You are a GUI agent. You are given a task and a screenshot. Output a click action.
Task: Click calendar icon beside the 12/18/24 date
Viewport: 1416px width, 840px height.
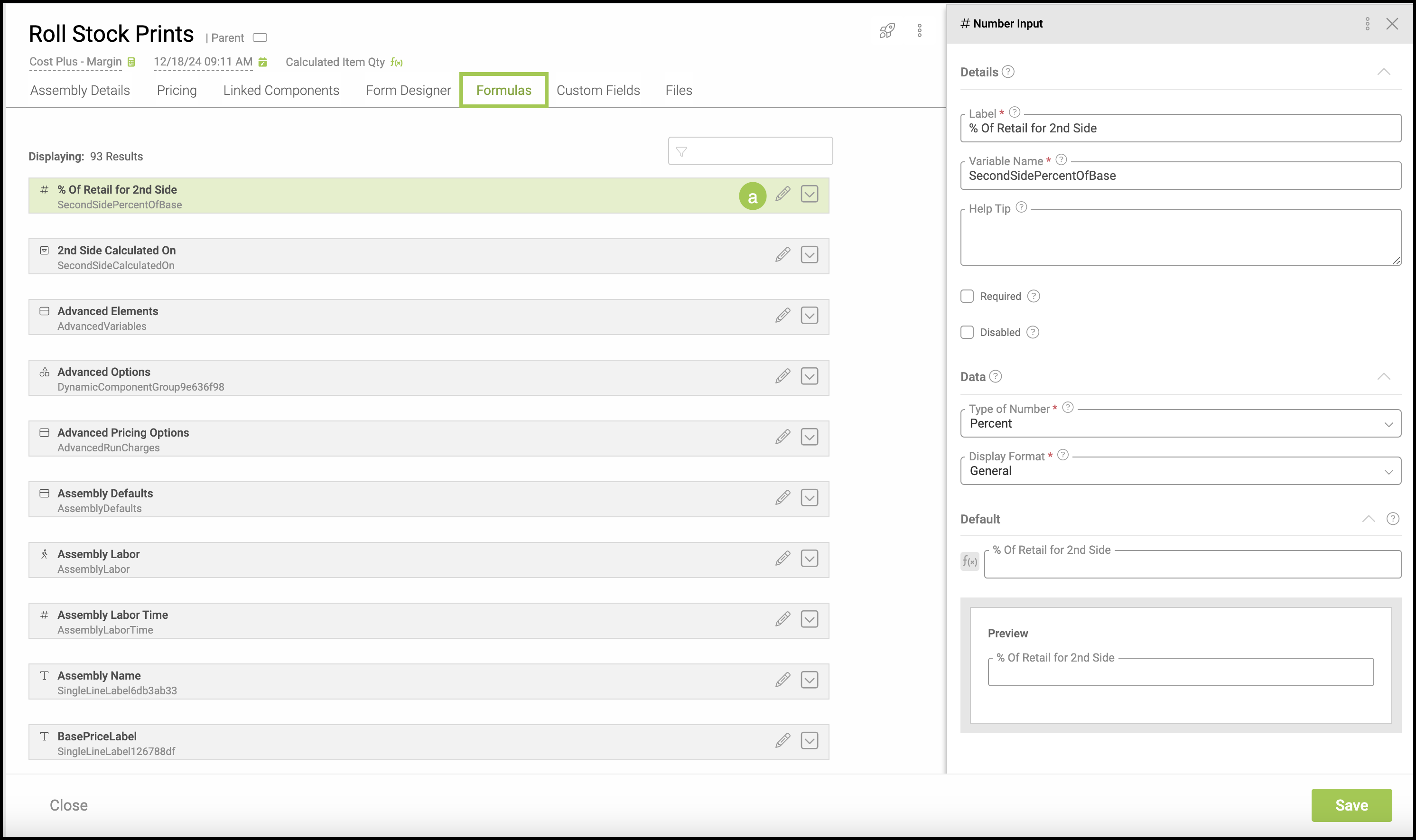tap(262, 62)
